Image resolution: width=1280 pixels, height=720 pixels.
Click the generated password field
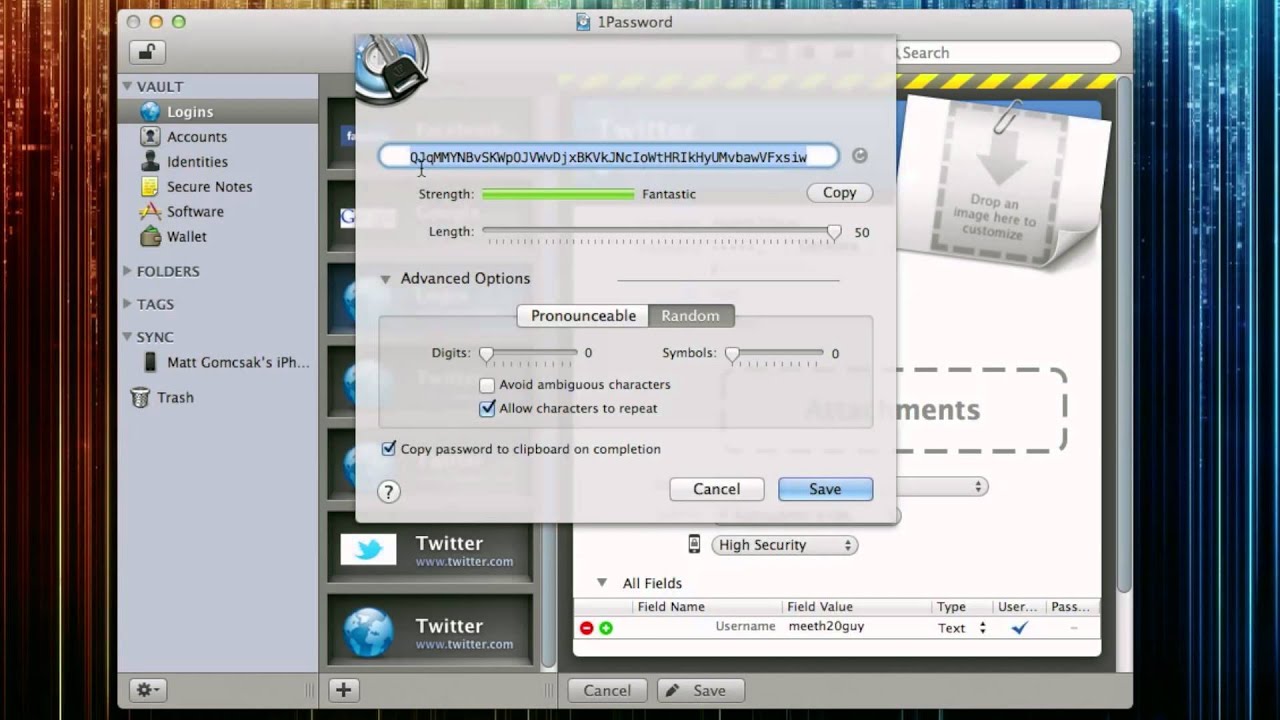click(608, 156)
